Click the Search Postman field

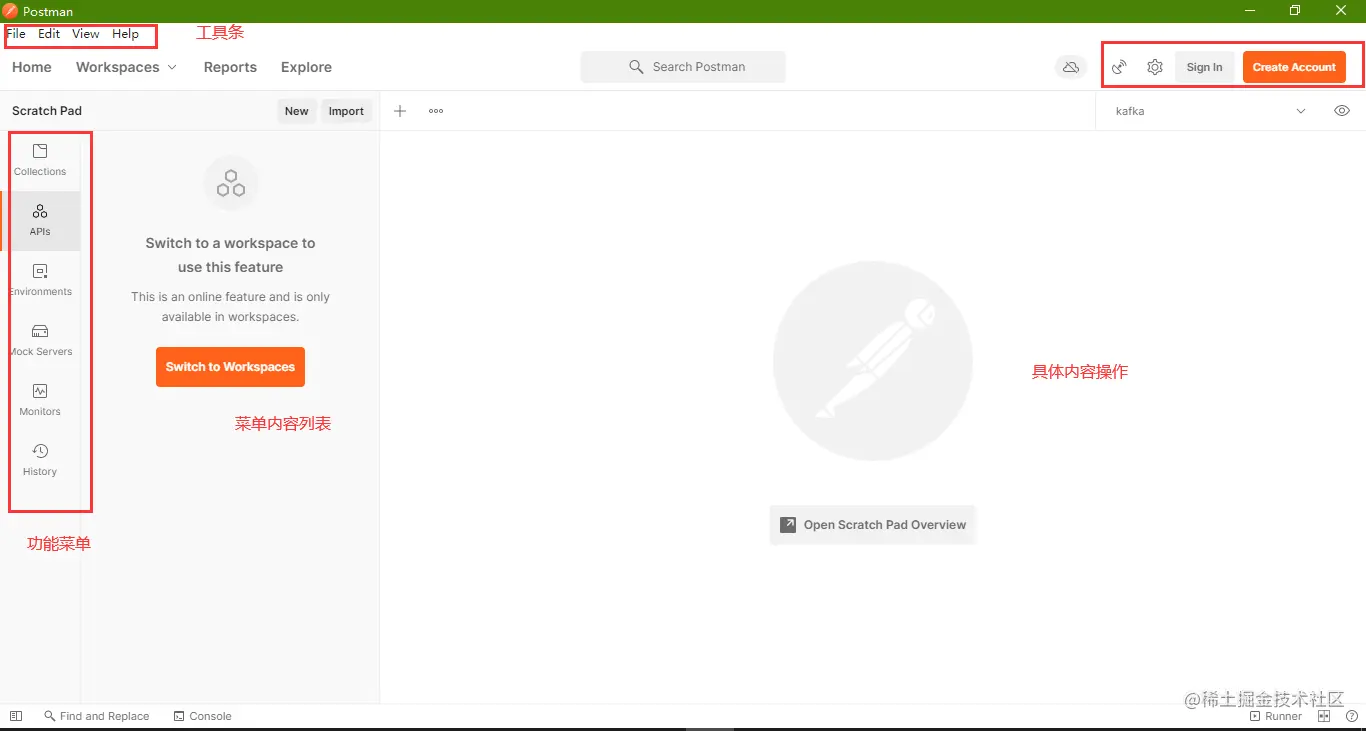[683, 67]
